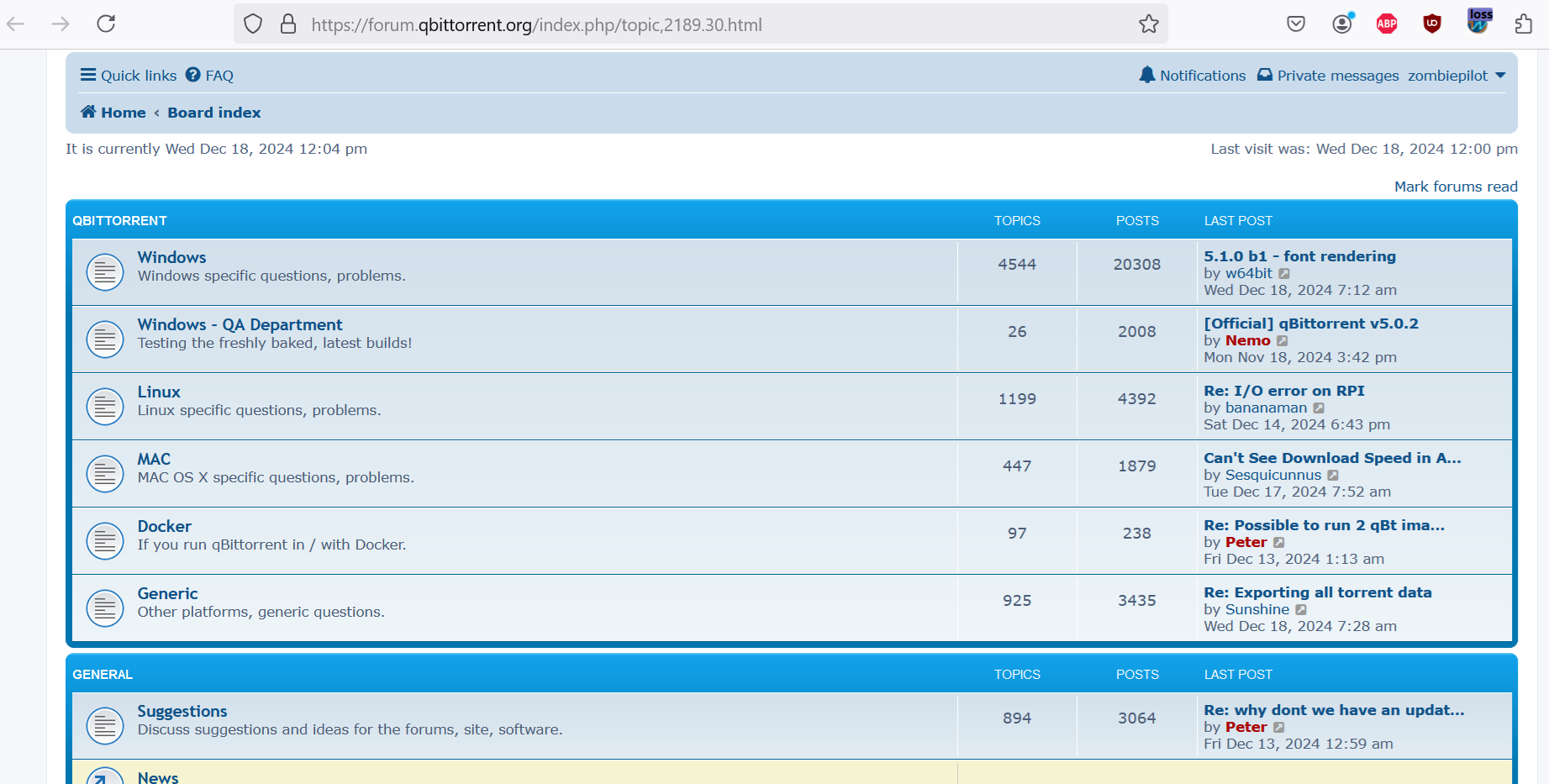Image resolution: width=1549 pixels, height=784 pixels.
Task: Open the MAC forum
Action: (154, 459)
